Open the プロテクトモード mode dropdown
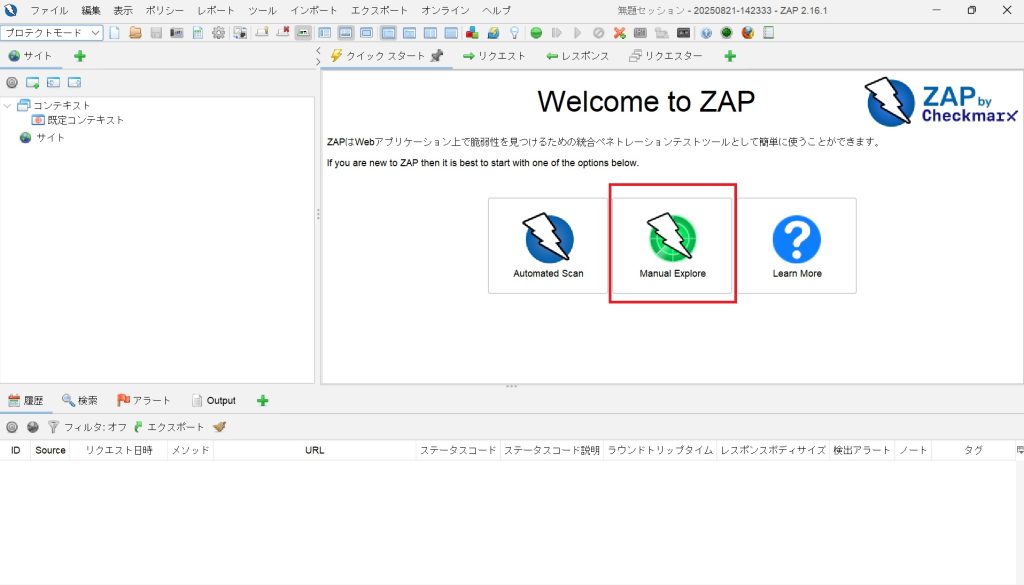This screenshot has height=585, width=1024. (52, 33)
